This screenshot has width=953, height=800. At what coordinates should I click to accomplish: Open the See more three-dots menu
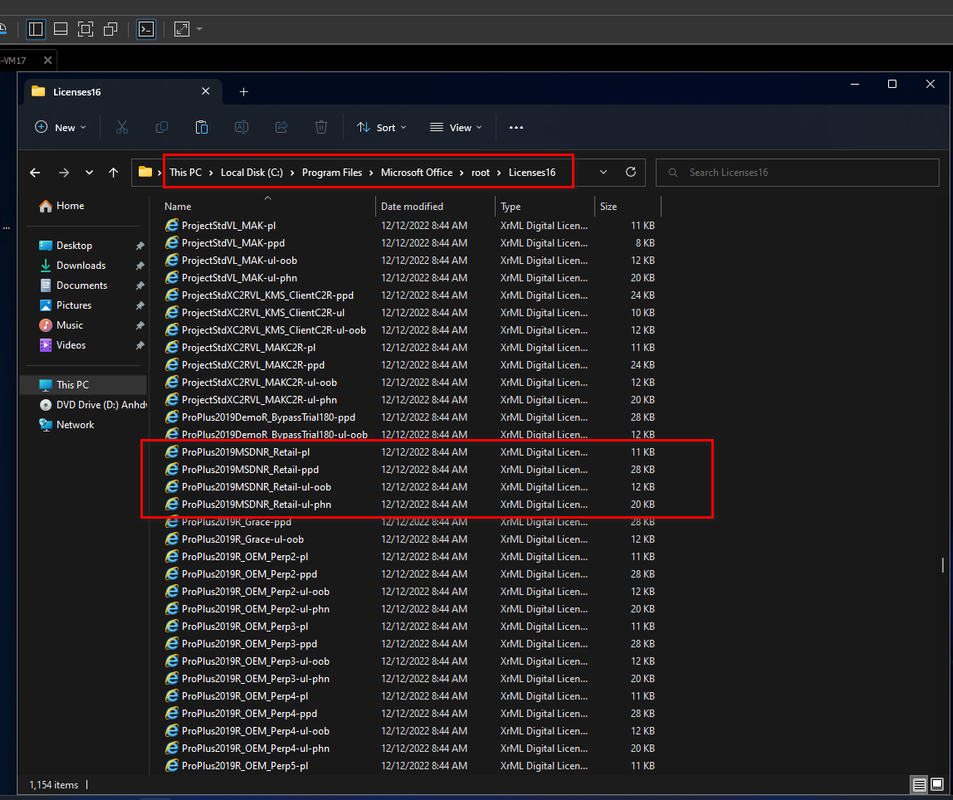pyautogui.click(x=516, y=128)
